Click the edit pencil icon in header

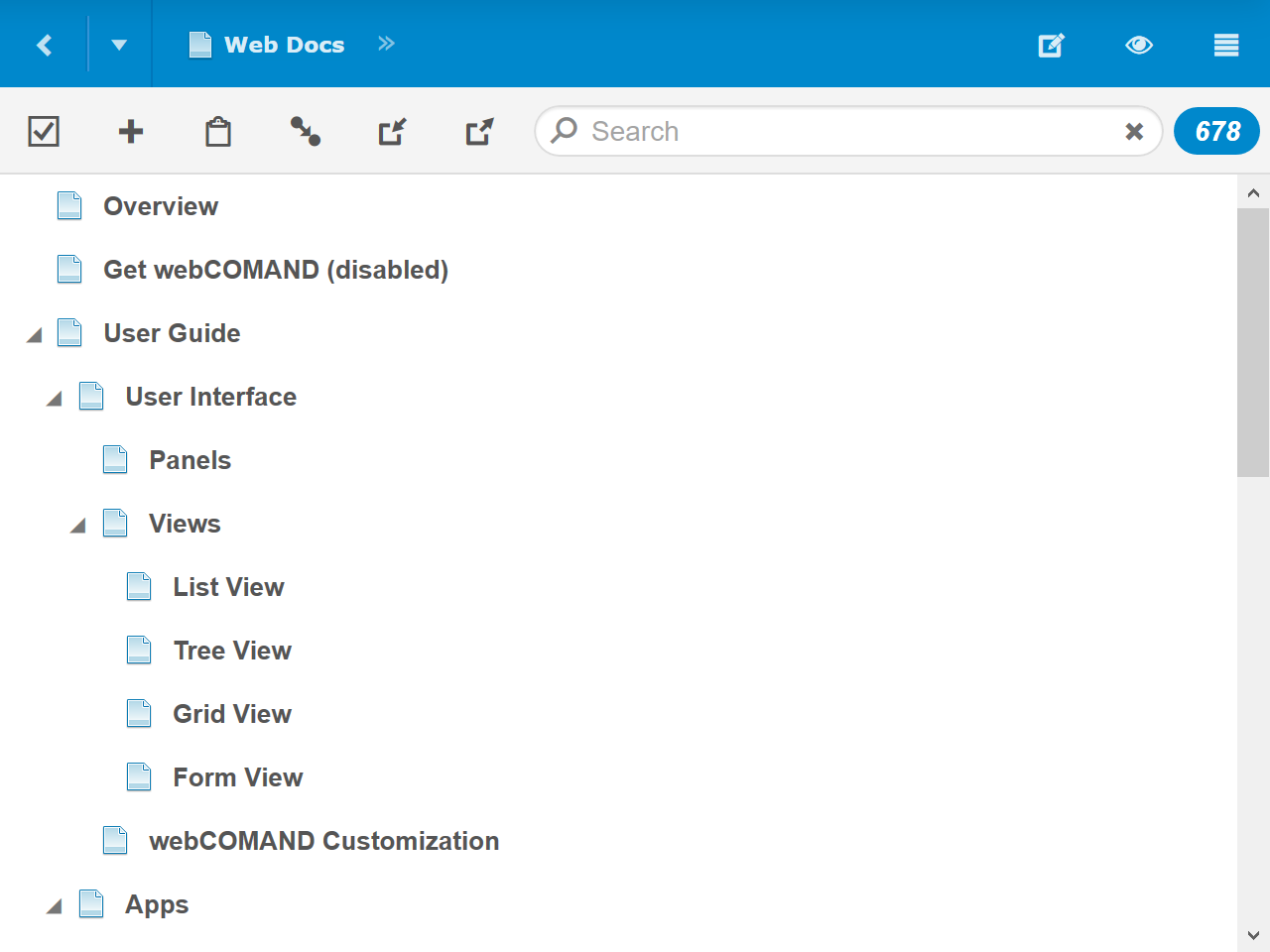[x=1051, y=45]
